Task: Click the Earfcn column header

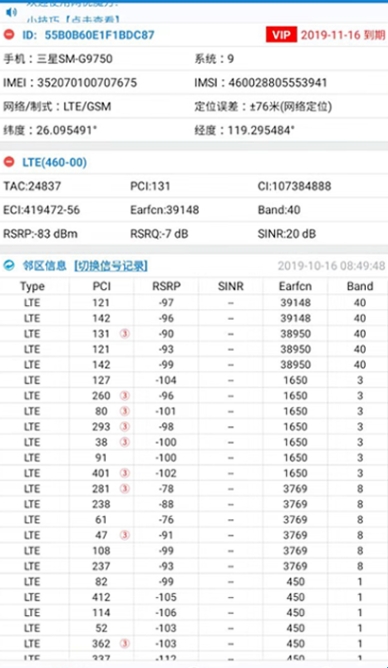Action: 295,286
